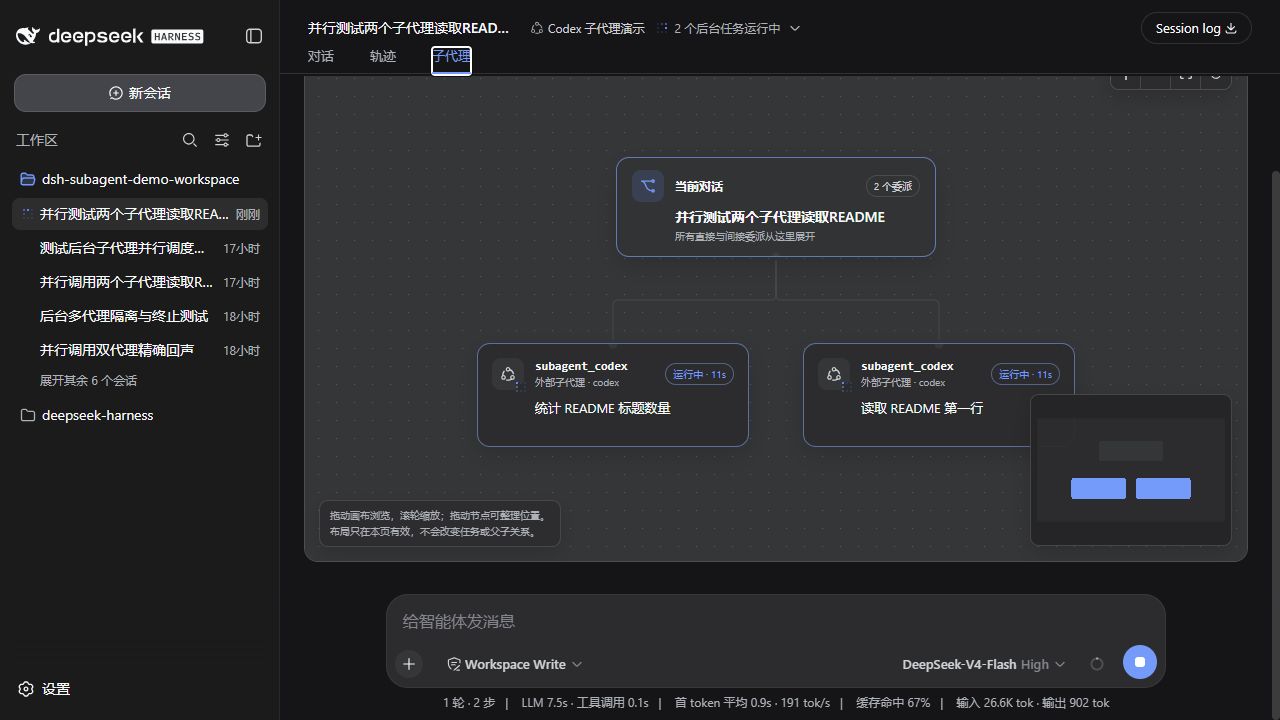Viewport: 1280px width, 720px height.
Task: Open 设置 settings
Action: click(x=45, y=689)
